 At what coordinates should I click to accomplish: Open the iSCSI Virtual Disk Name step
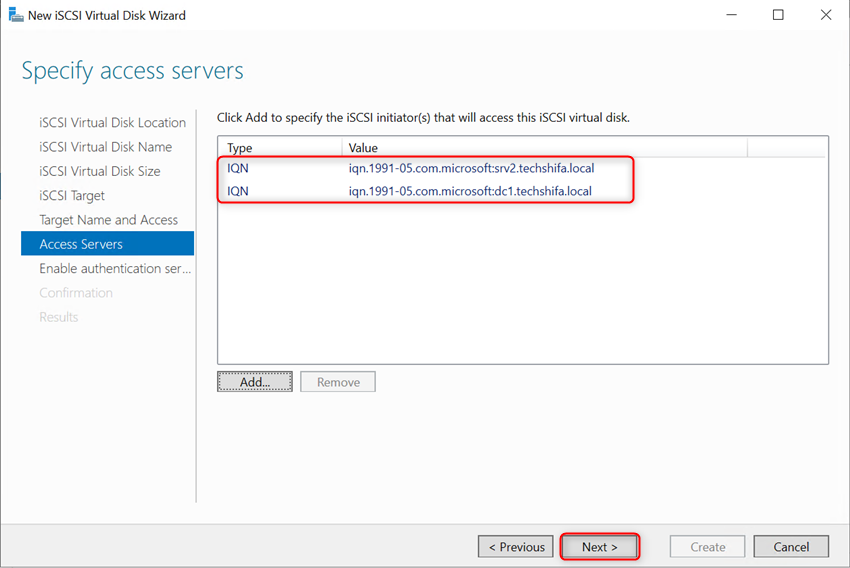click(x=105, y=147)
